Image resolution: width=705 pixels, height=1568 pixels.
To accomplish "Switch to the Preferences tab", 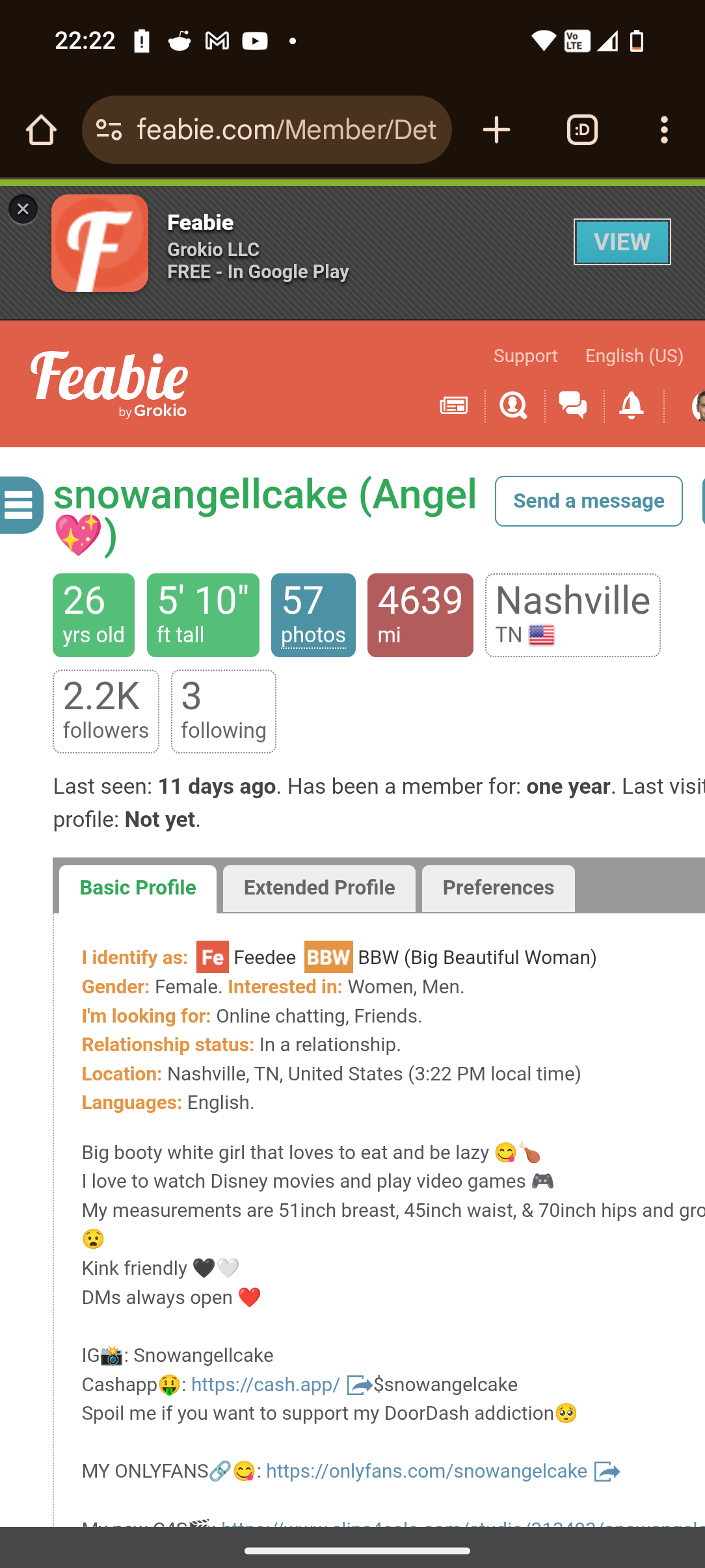I will (498, 889).
